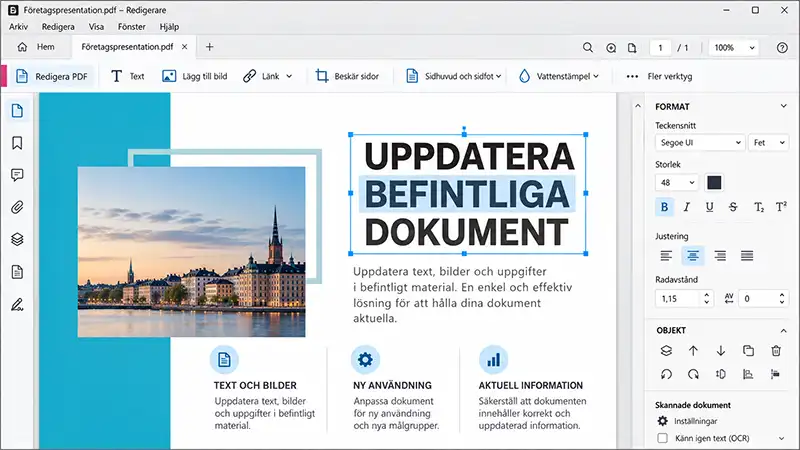Screen dimensions: 800x450
Task: Select Beskär sidor crop tool
Action: (x=347, y=77)
